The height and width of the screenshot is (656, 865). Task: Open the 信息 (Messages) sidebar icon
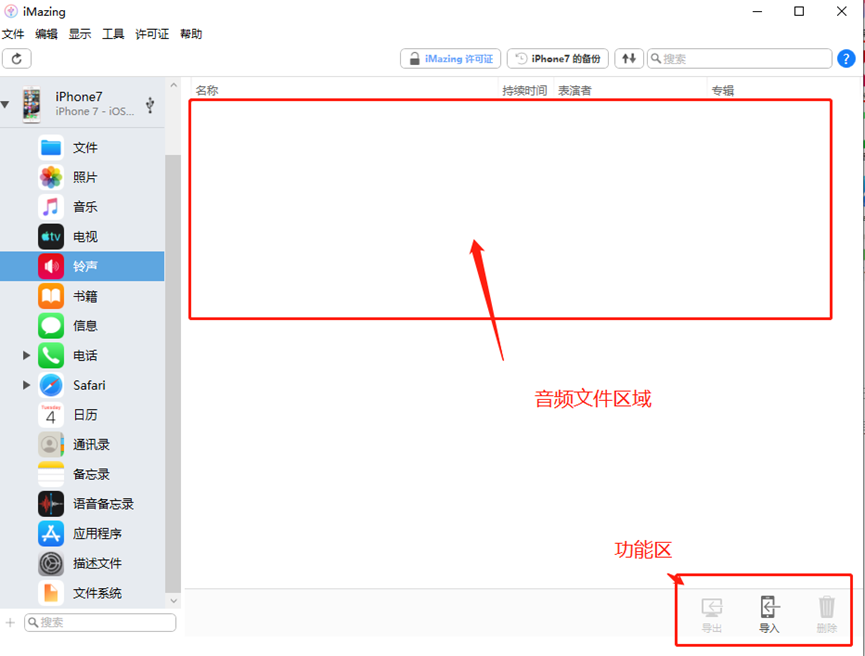[x=51, y=326]
